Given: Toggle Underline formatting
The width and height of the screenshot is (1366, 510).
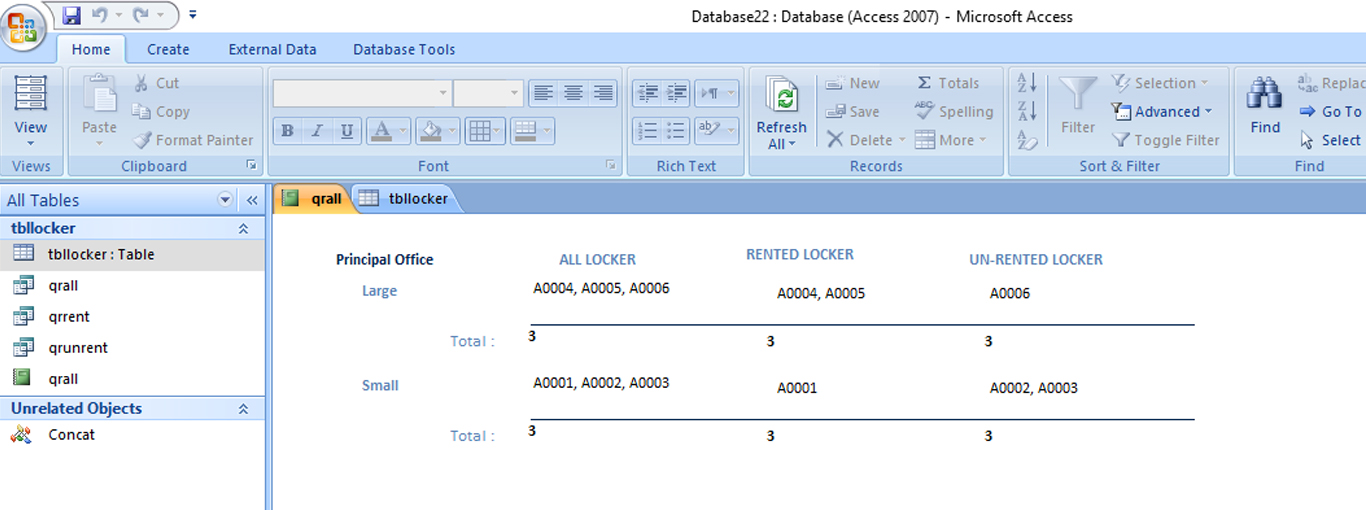Looking at the screenshot, I should coord(347,131).
